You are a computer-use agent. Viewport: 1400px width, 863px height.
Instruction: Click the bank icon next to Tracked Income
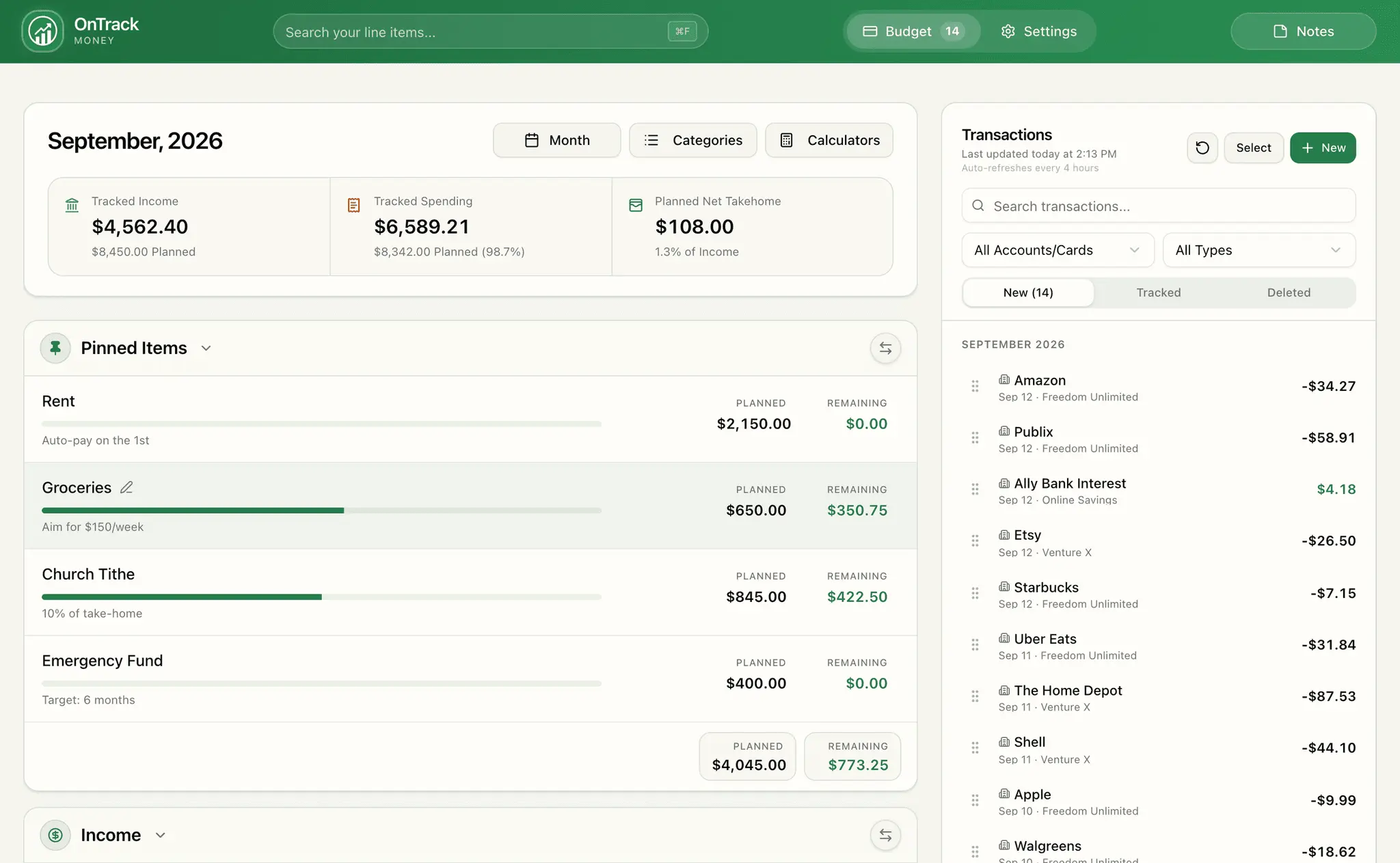(x=72, y=205)
